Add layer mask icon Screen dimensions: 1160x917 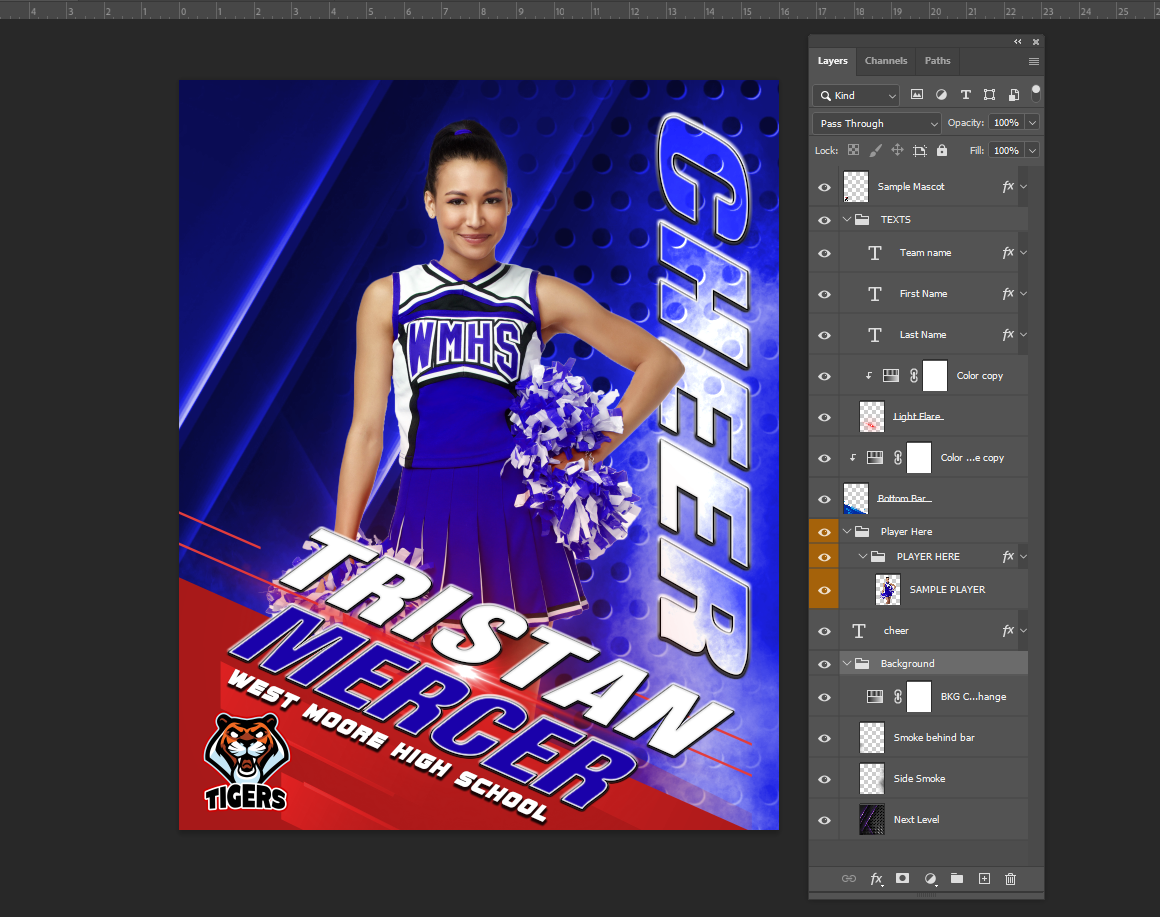point(903,879)
